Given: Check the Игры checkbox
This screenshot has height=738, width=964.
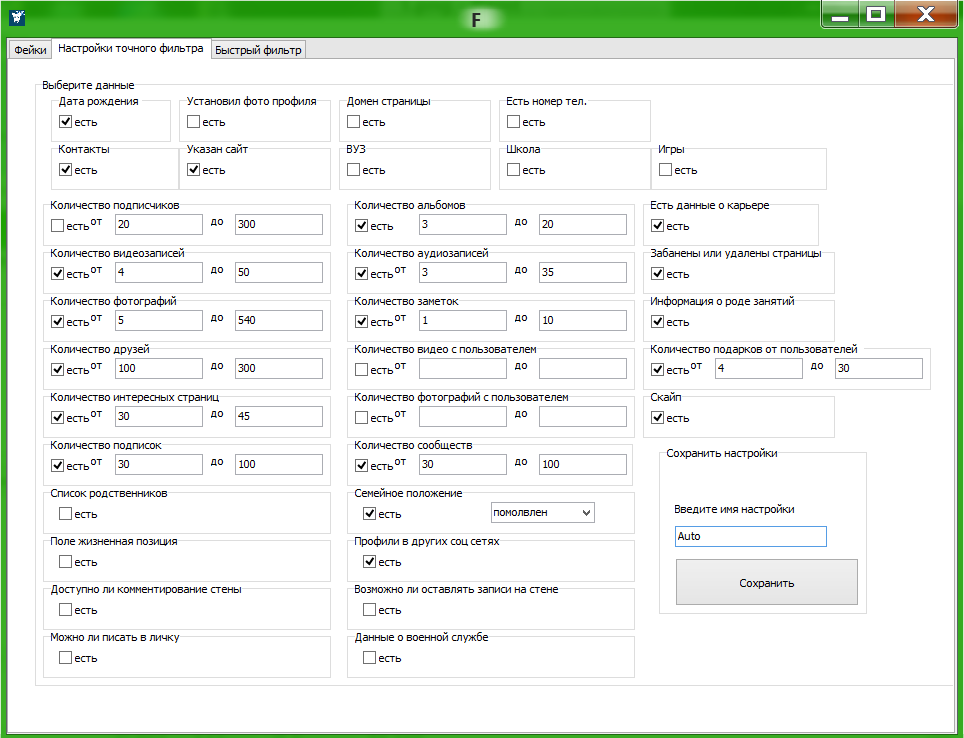Looking at the screenshot, I should (x=666, y=170).
